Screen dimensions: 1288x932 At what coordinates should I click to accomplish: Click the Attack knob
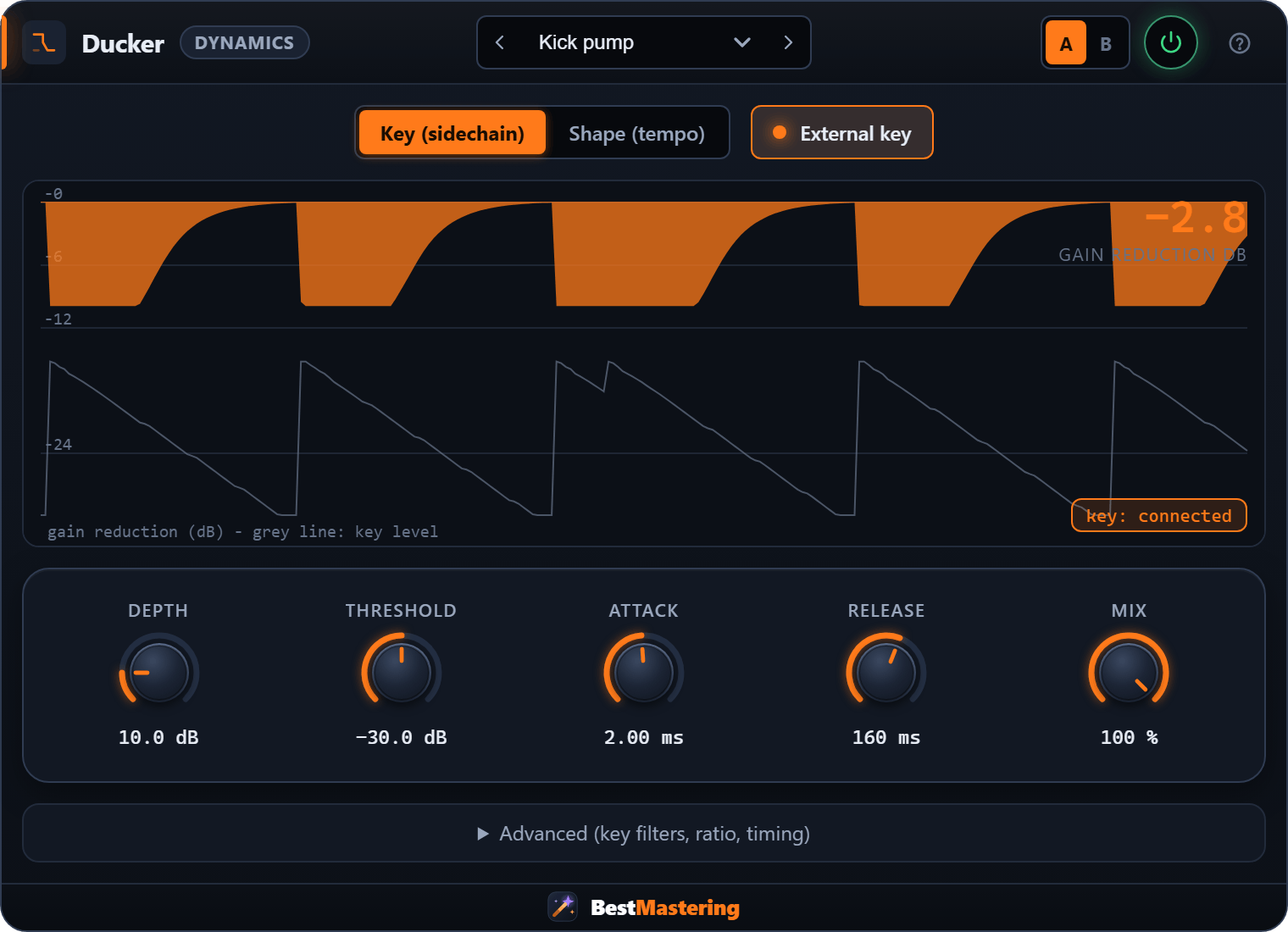pos(643,672)
